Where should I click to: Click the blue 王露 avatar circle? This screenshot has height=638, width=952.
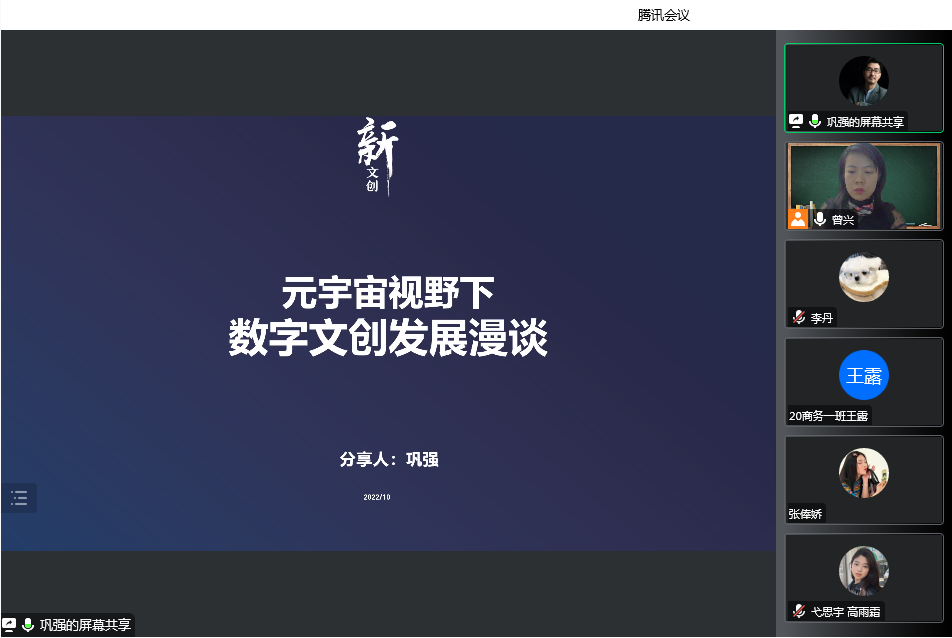click(x=864, y=376)
